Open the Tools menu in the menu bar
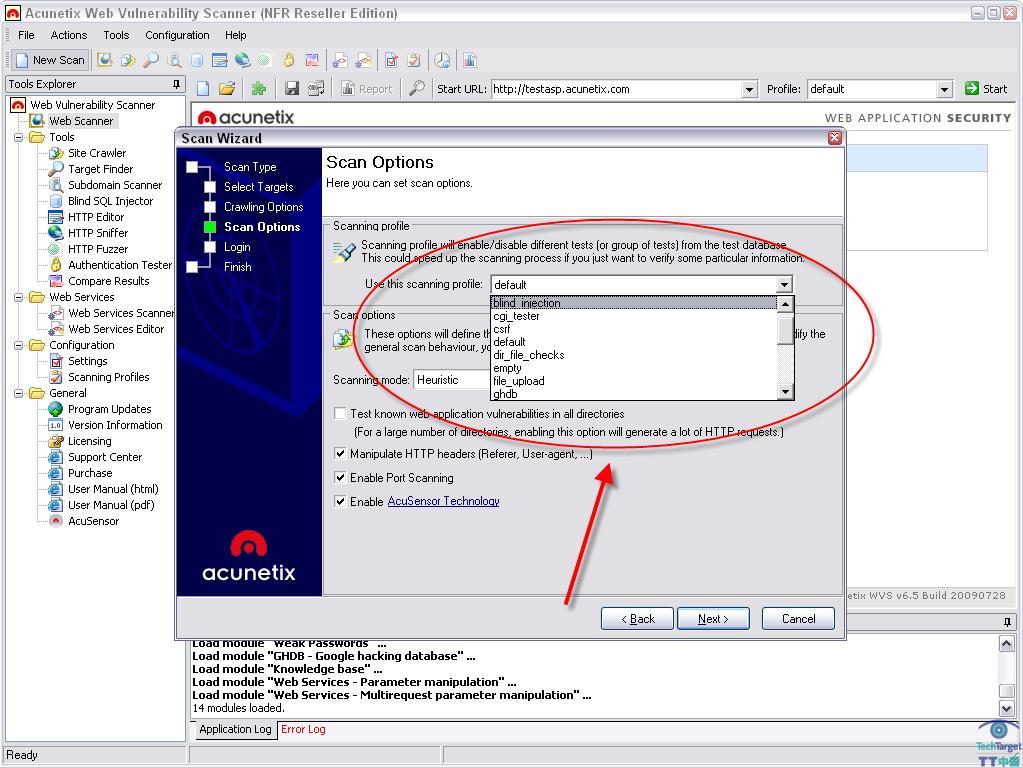1023x768 pixels. (x=116, y=35)
